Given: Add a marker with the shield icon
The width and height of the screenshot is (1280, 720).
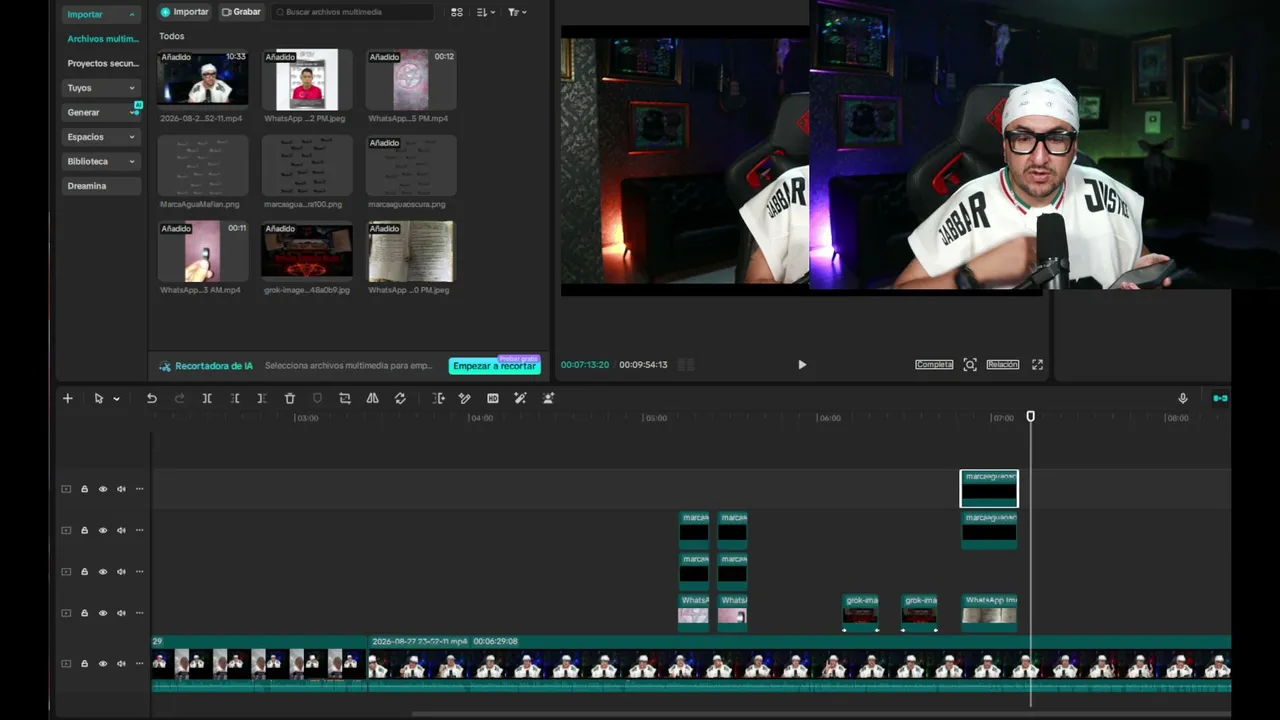Looking at the screenshot, I should [x=318, y=398].
